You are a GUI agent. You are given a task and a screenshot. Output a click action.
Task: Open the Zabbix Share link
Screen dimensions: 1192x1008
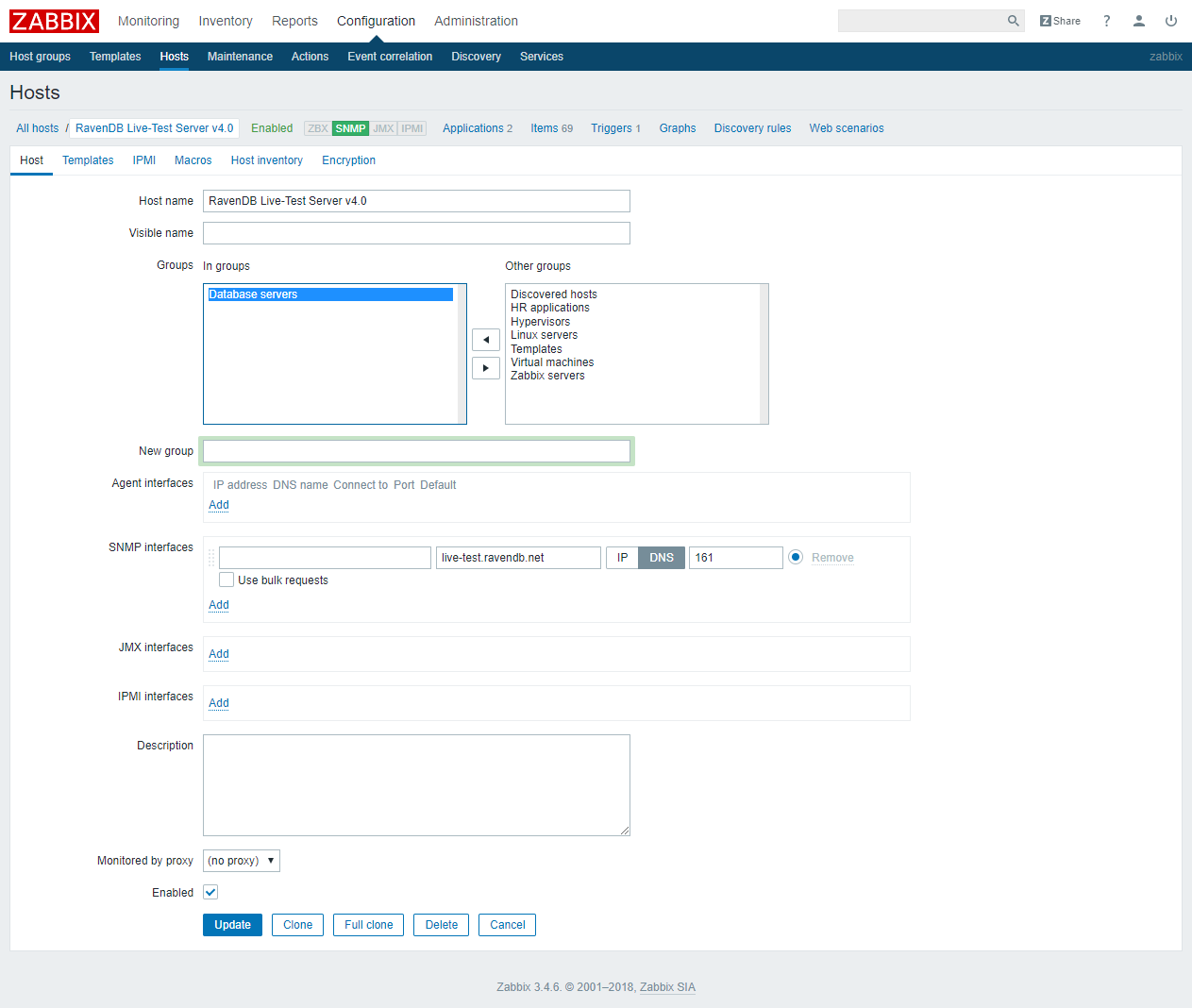coord(1060,21)
